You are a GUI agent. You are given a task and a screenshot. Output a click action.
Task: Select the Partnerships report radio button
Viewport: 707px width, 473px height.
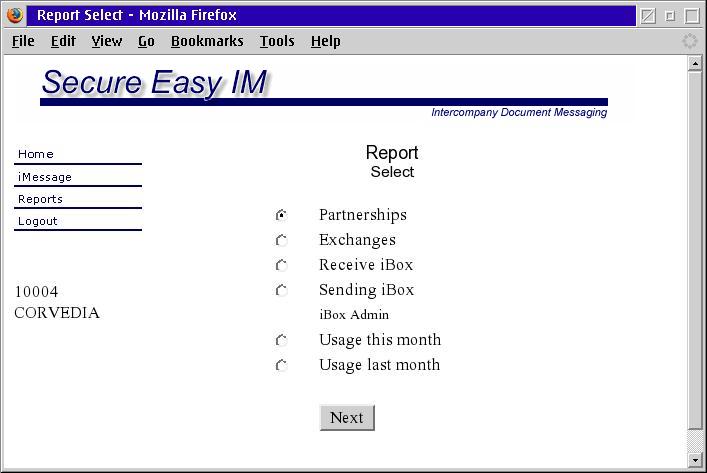pos(282,215)
